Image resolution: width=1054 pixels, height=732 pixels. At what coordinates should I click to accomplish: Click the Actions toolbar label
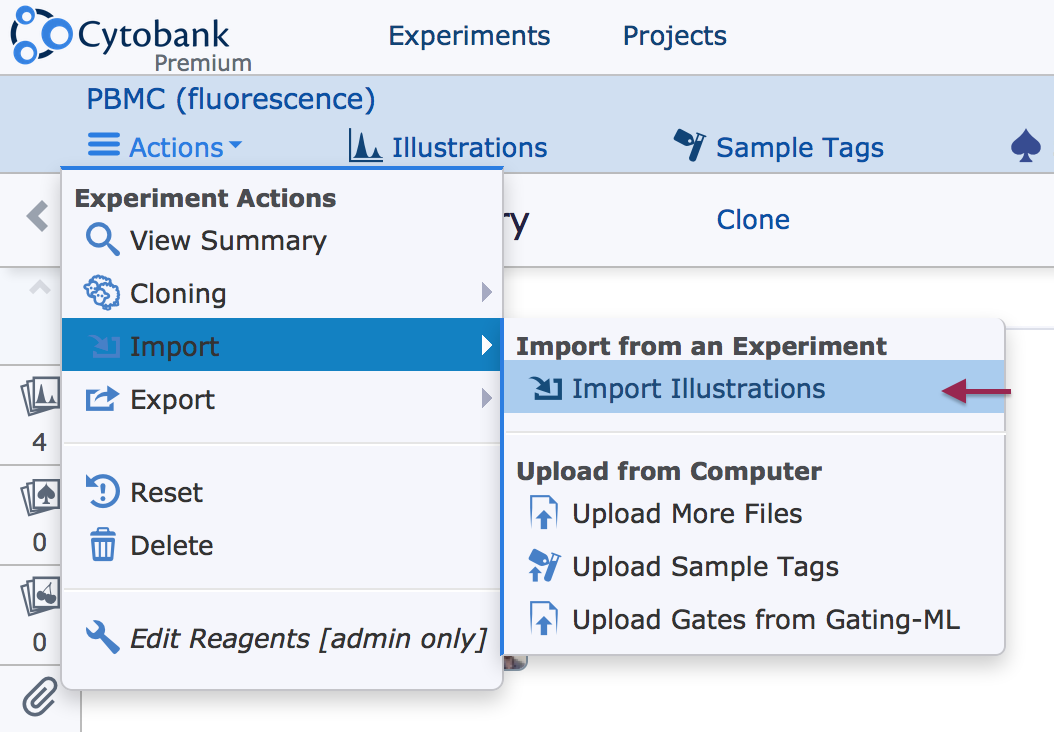[x=176, y=147]
